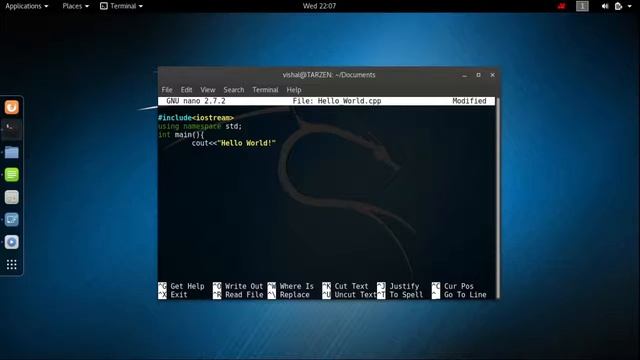Click the battery power icon in top bar
640x360 pixels.
tap(618, 6)
